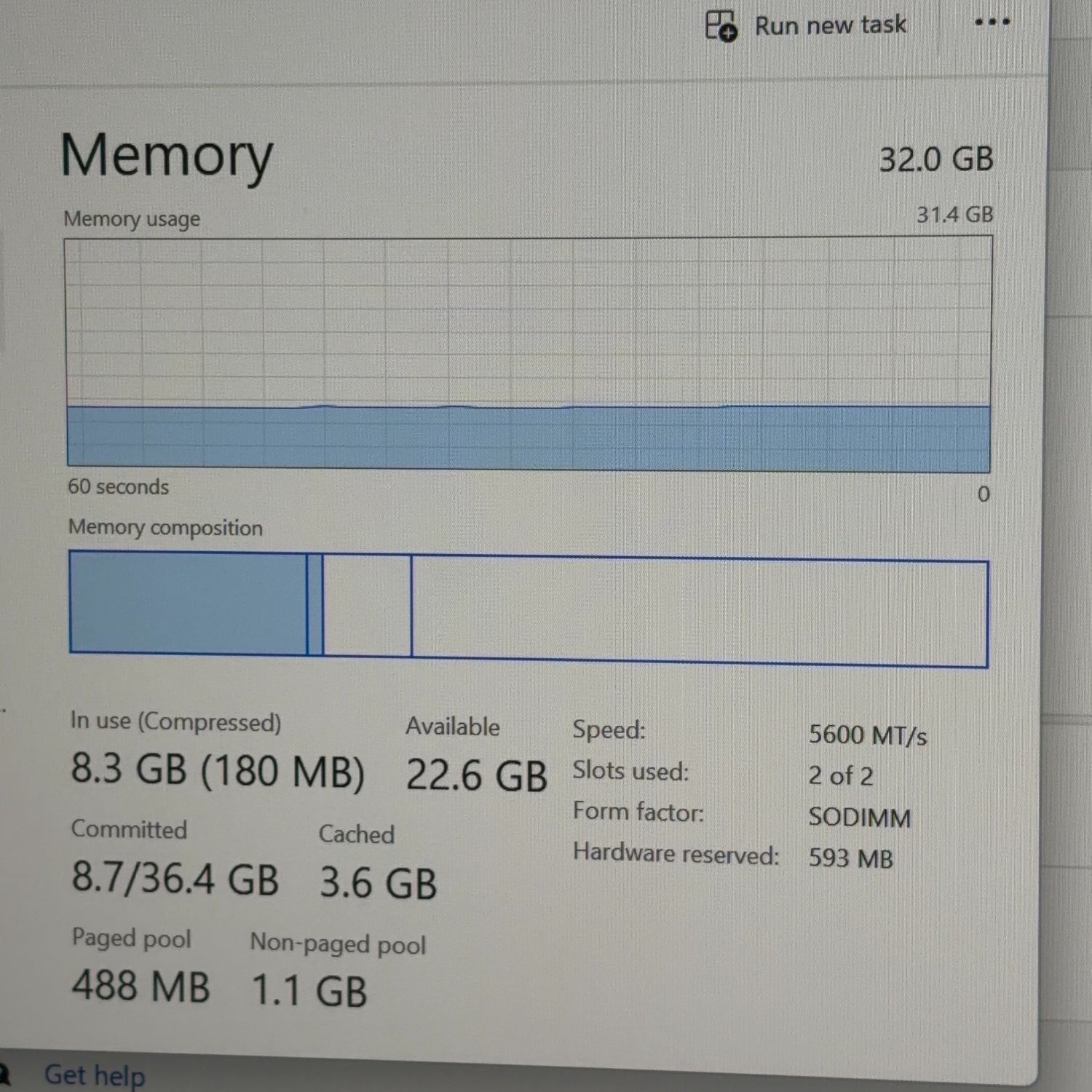
Task: Click the Memory usage label
Action: coord(132,218)
